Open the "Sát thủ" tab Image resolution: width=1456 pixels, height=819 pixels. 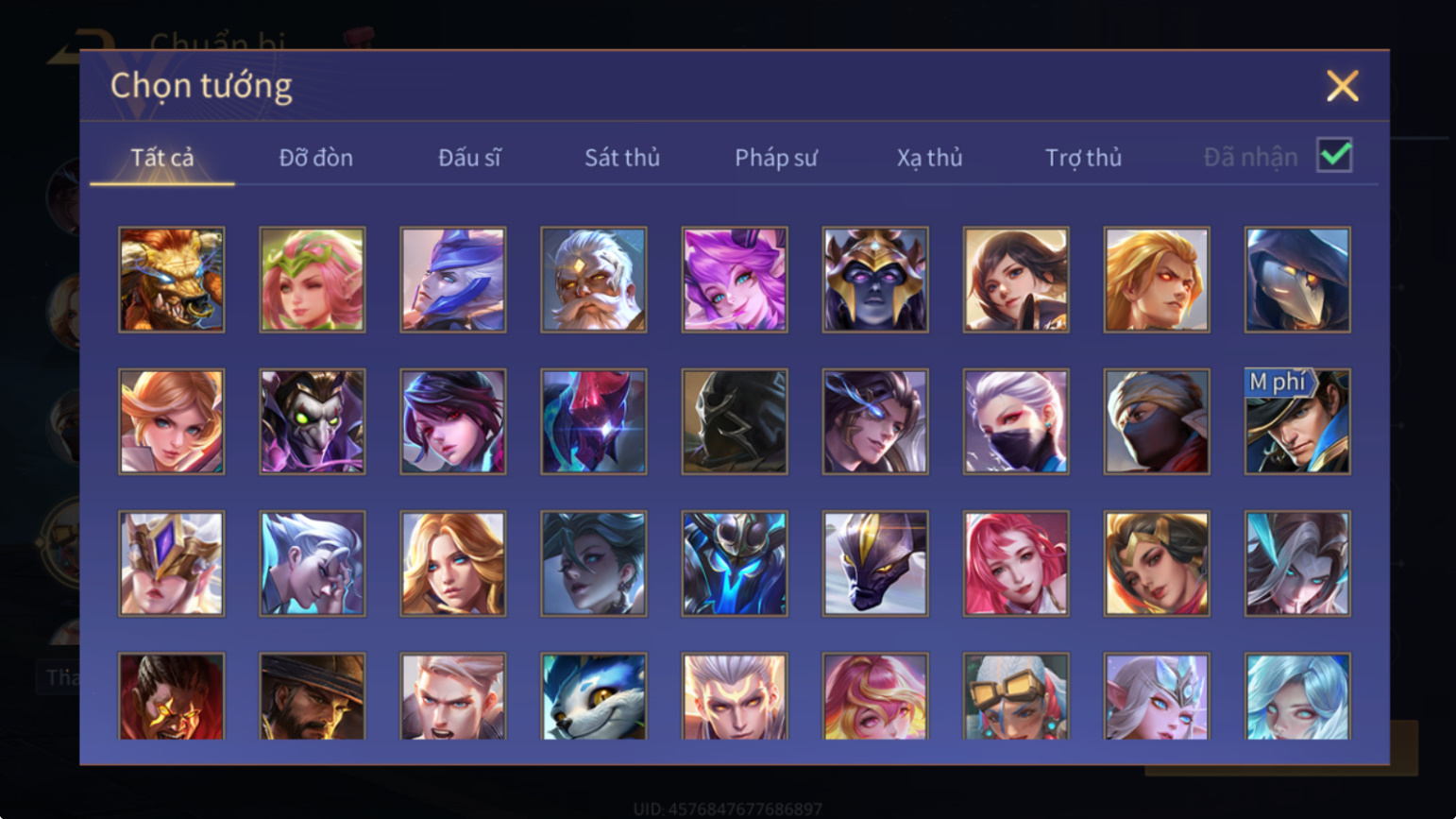tap(621, 158)
